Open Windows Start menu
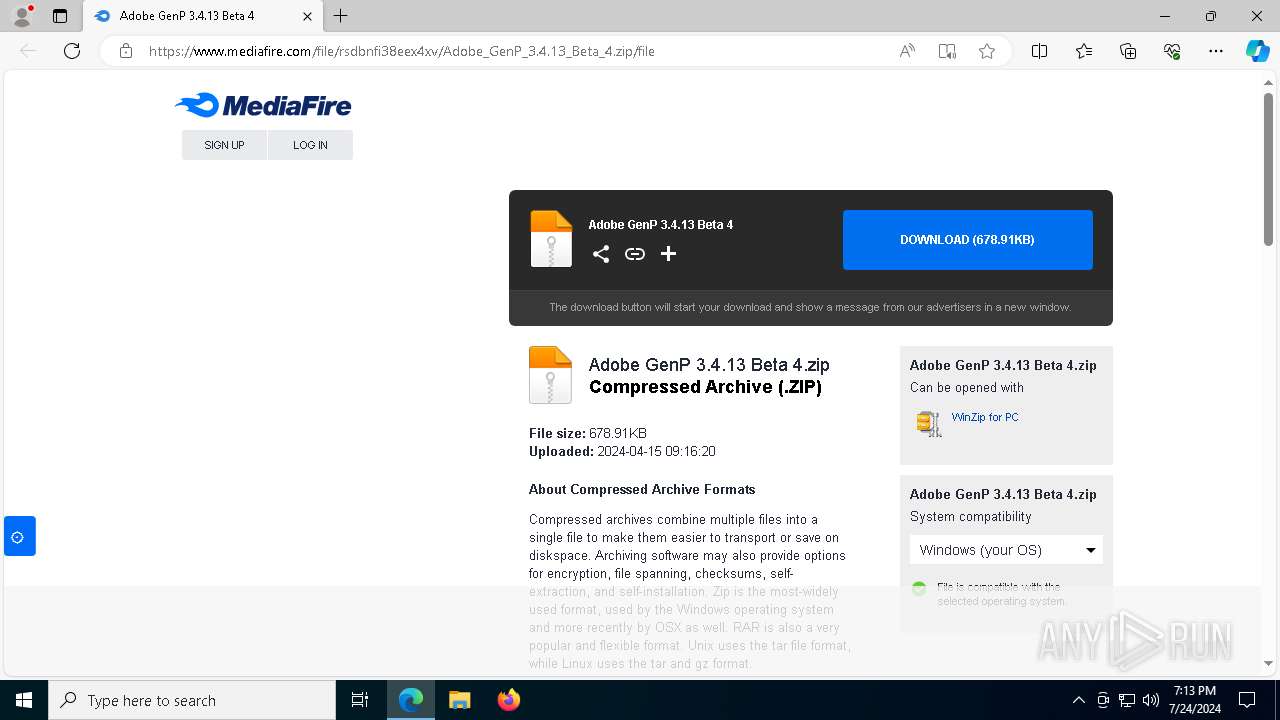Screen dimensions: 1280x720 (x=24, y=700)
